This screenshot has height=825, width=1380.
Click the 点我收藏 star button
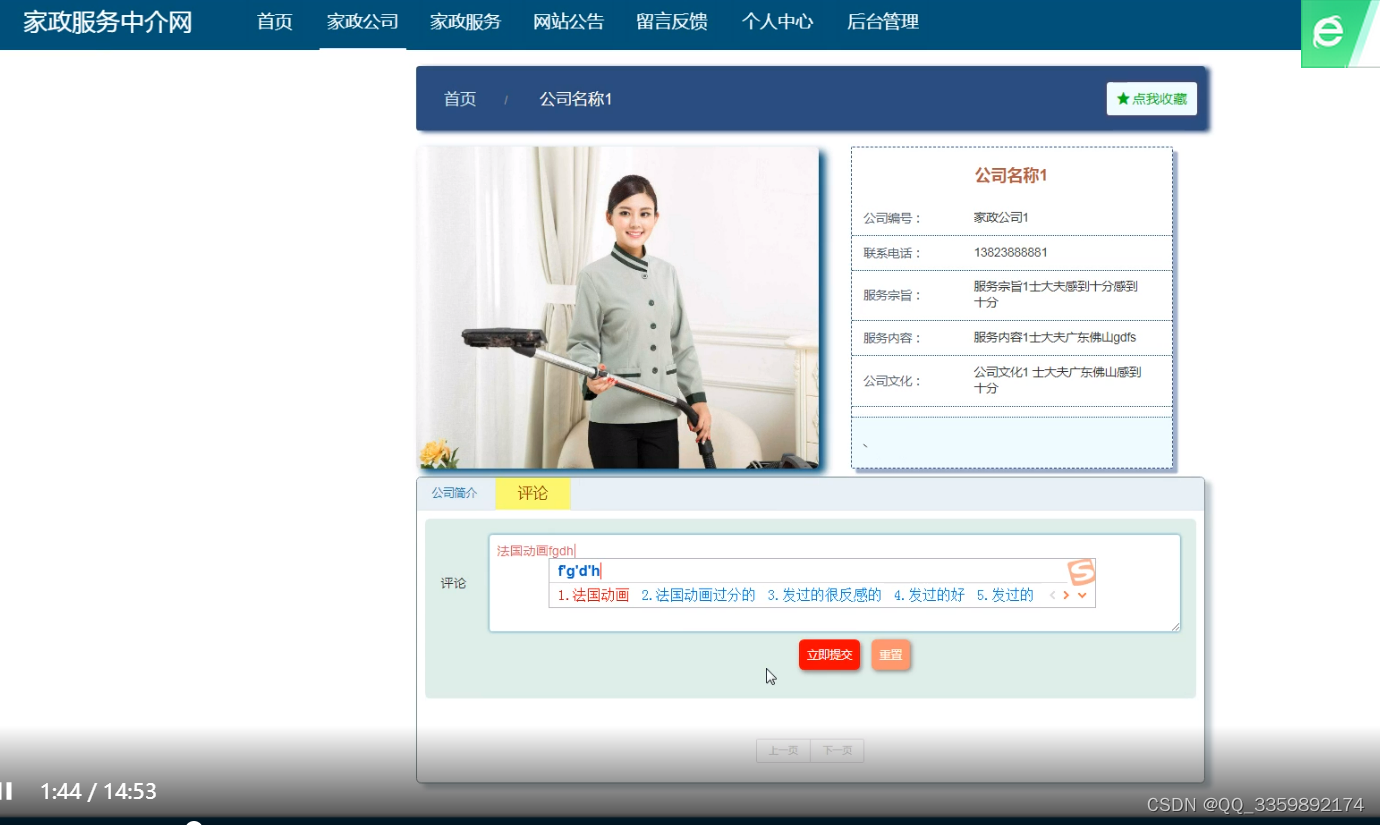tap(1151, 99)
